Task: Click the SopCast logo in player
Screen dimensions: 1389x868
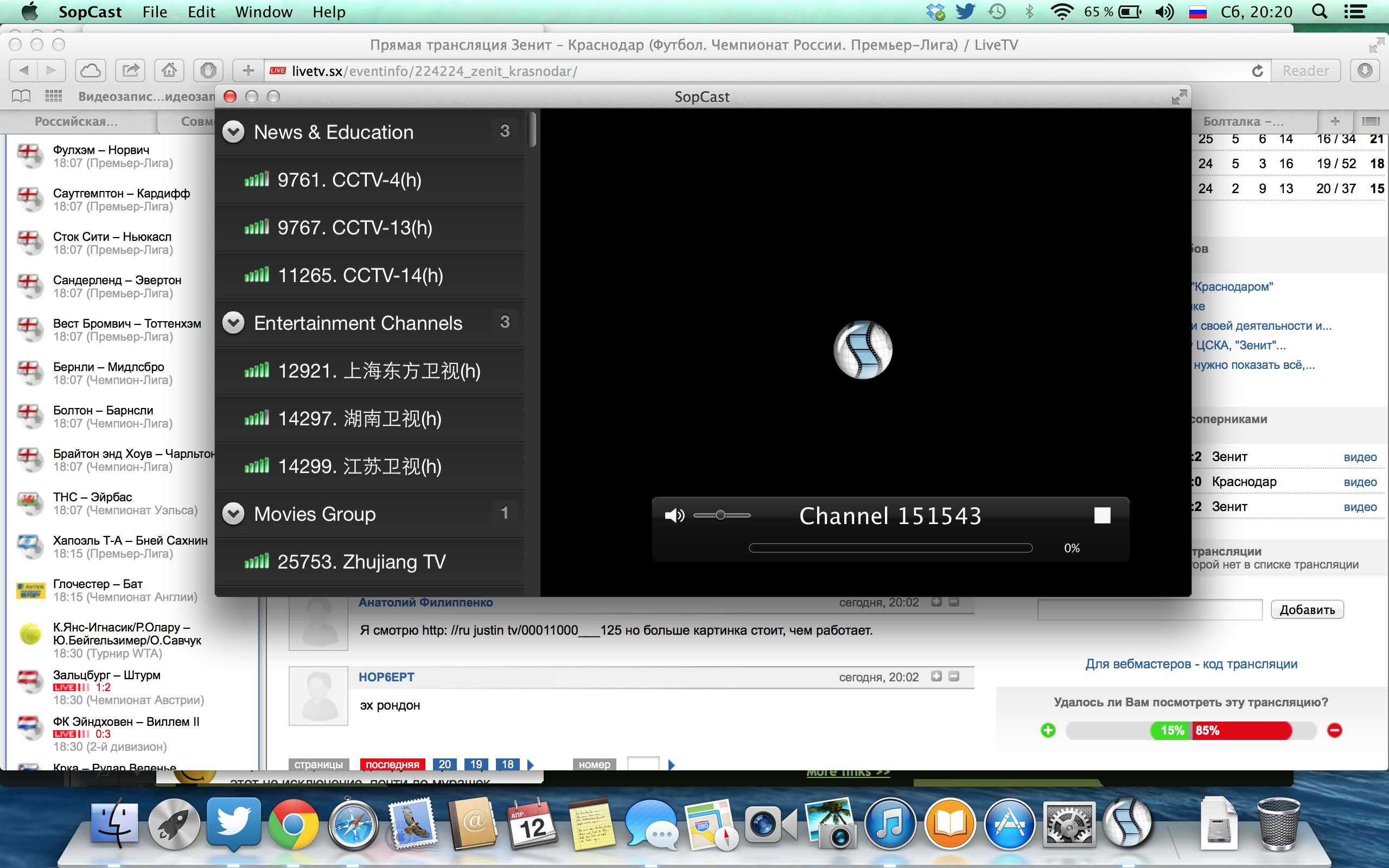Action: (x=863, y=349)
